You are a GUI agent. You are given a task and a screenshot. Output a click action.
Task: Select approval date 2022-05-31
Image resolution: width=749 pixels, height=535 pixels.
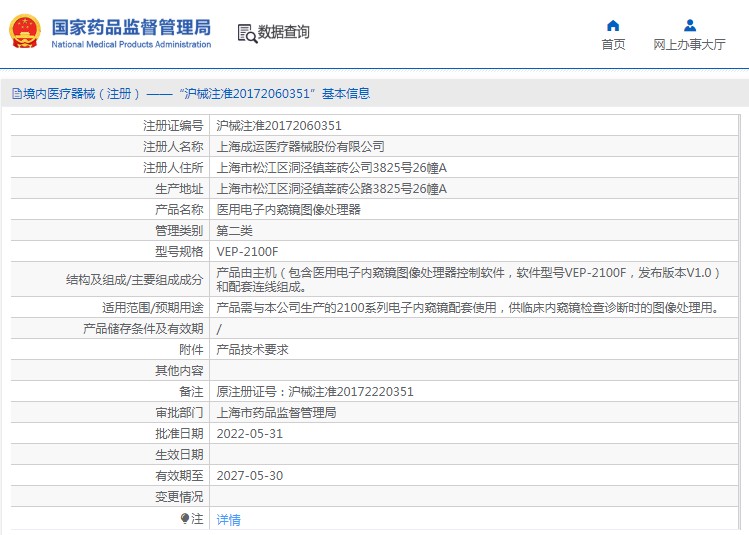(x=250, y=434)
